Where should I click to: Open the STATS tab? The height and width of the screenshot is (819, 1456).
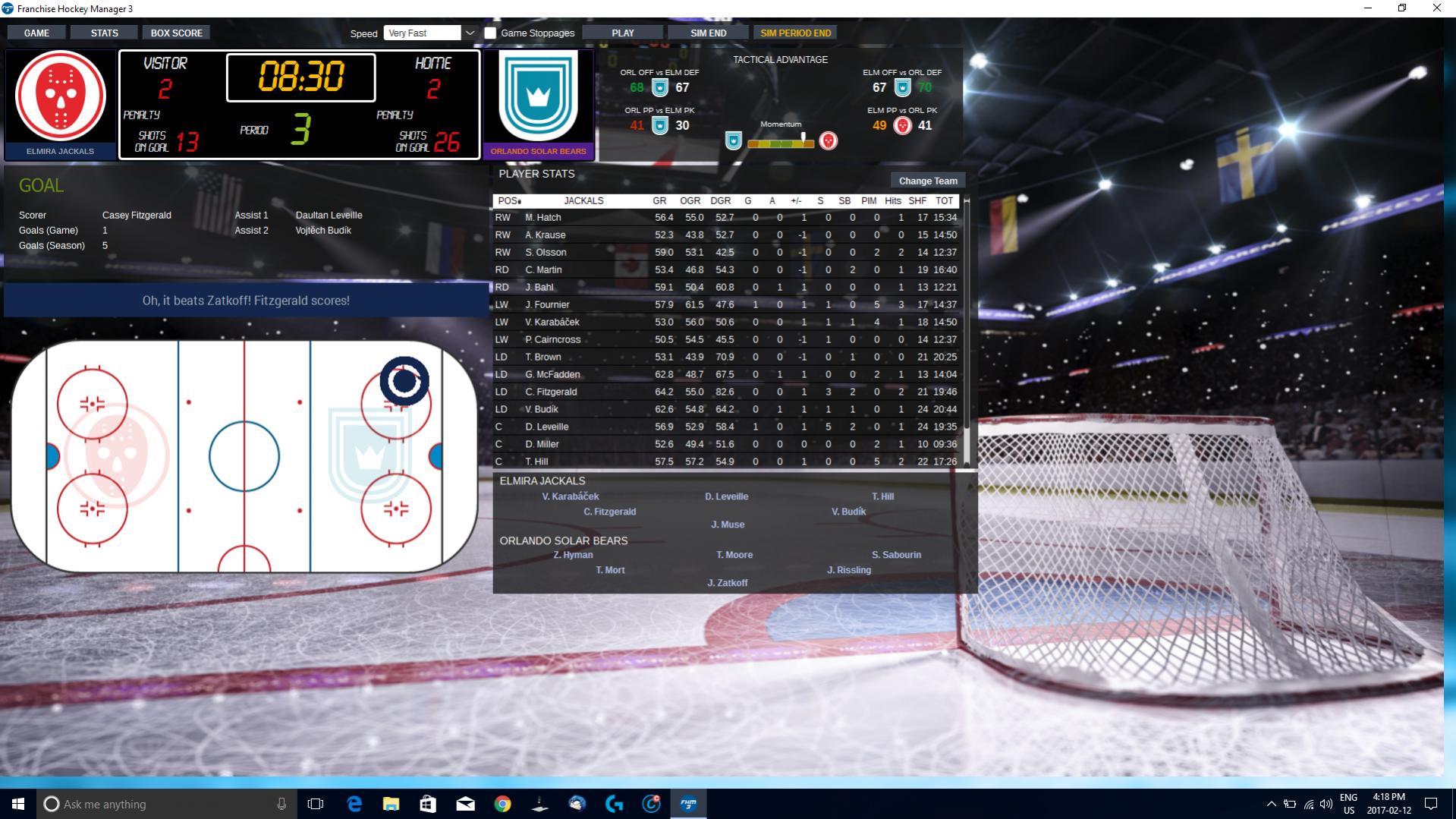105,33
